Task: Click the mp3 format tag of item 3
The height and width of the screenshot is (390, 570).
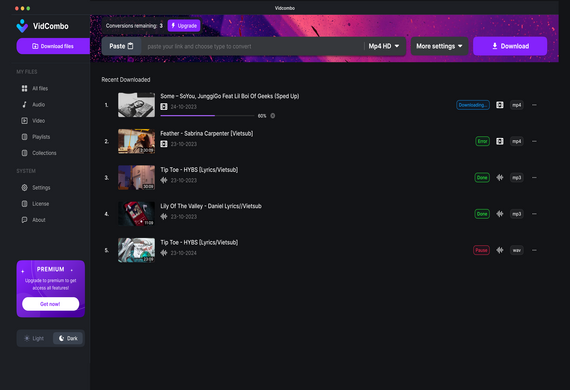Action: (x=517, y=177)
